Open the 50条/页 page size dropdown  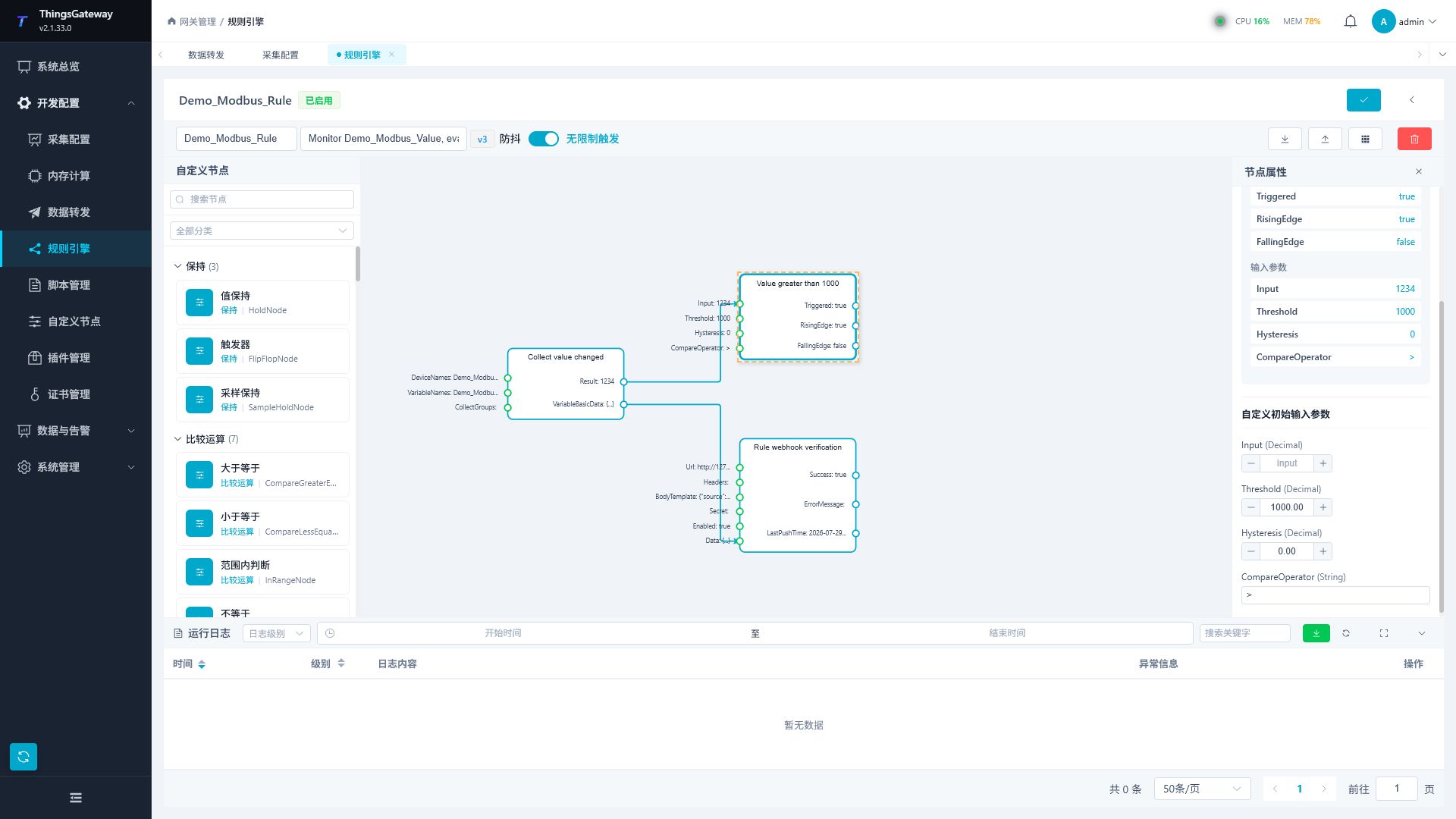tap(1202, 789)
